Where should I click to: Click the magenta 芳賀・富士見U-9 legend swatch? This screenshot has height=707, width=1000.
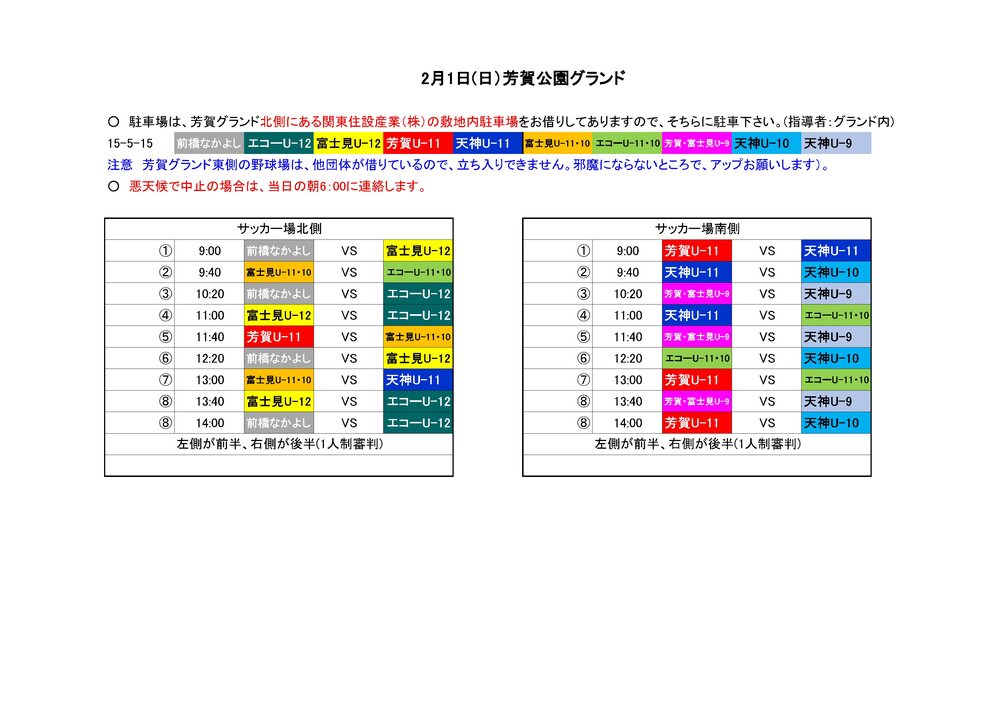tap(697, 143)
